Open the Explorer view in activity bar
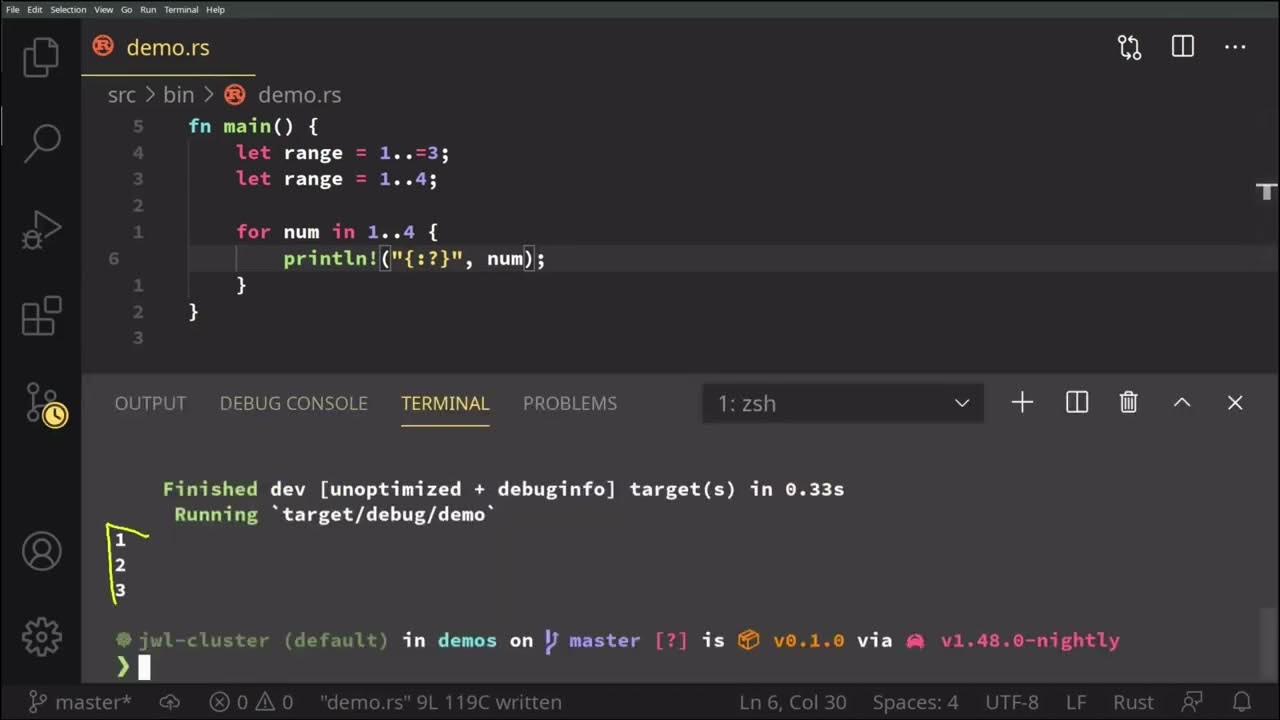 point(41,56)
